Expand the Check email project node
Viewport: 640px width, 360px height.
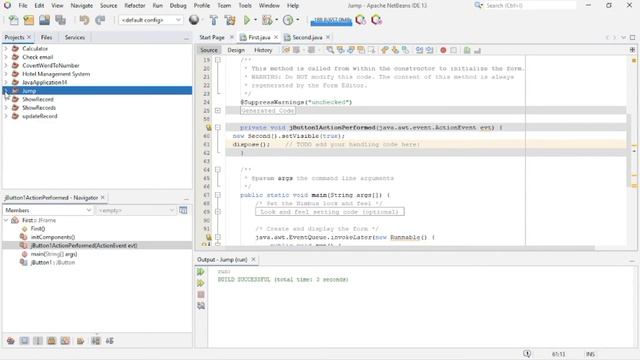(6, 57)
